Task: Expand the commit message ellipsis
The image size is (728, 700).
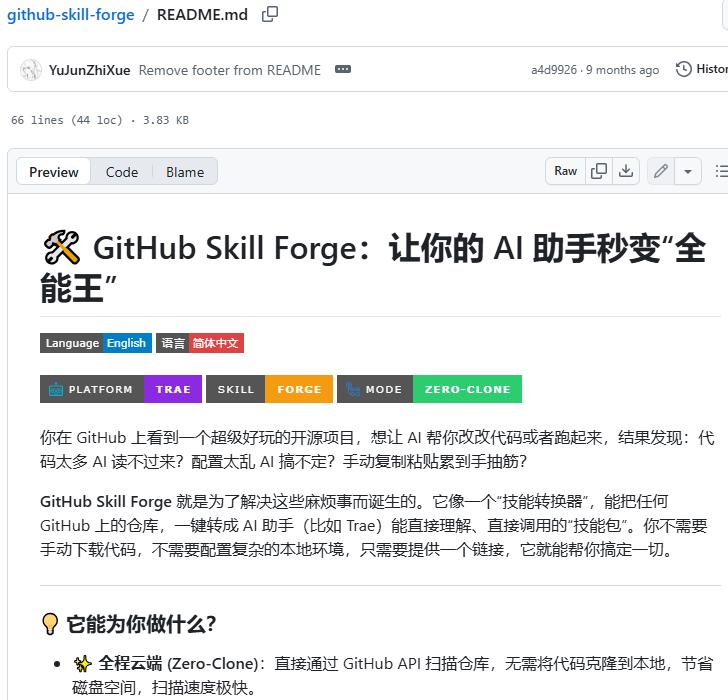Action: click(x=343, y=69)
